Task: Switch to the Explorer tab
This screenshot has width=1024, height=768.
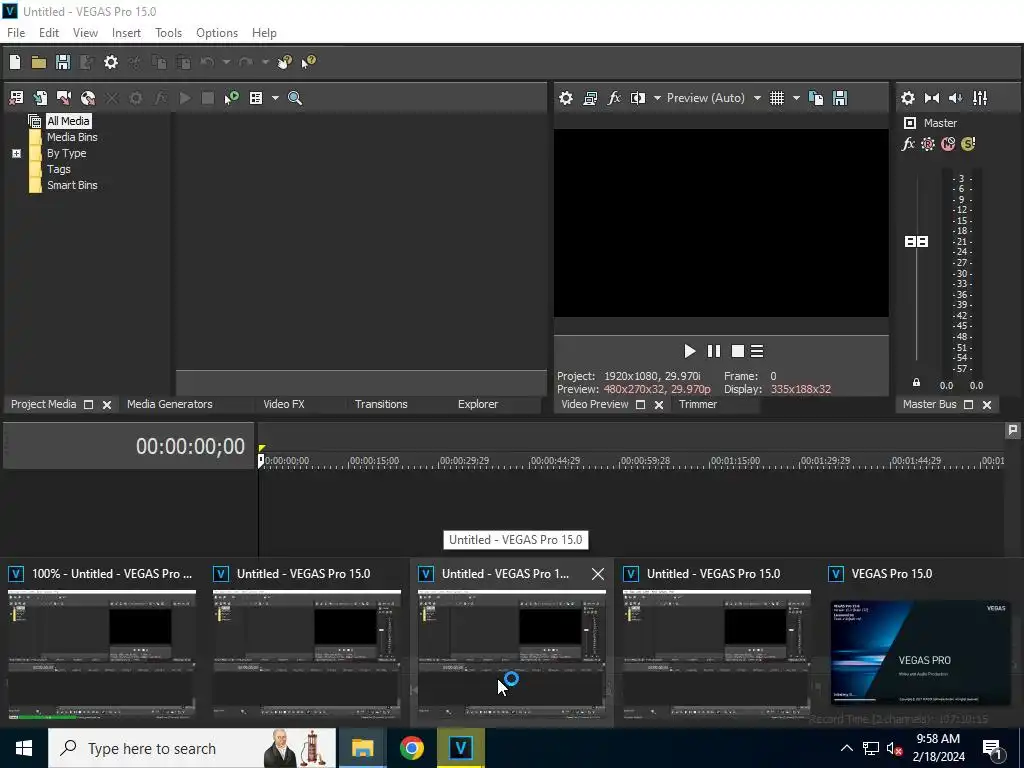Action: pyautogui.click(x=478, y=404)
